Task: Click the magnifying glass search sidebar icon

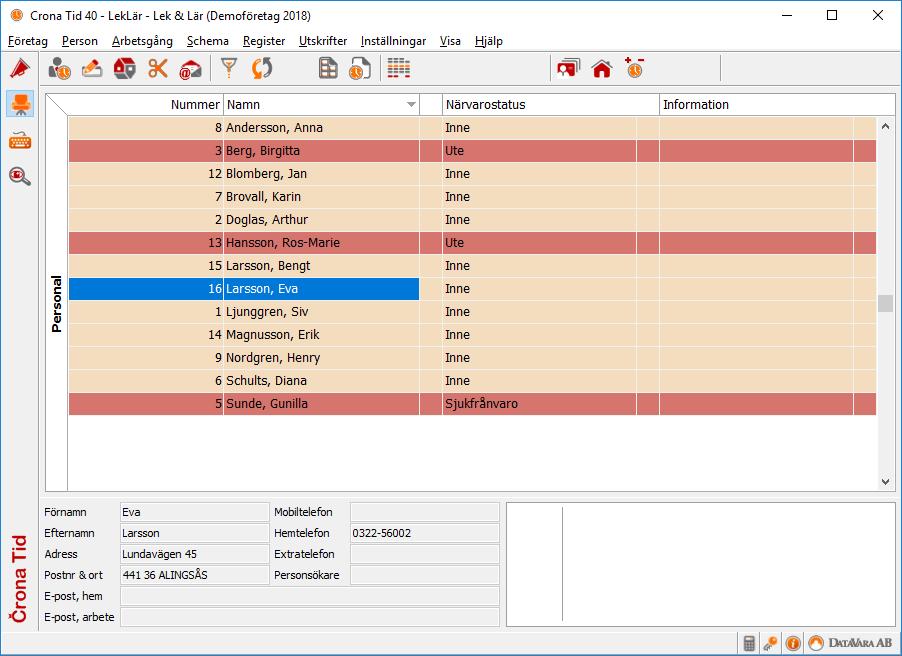Action: (20, 176)
